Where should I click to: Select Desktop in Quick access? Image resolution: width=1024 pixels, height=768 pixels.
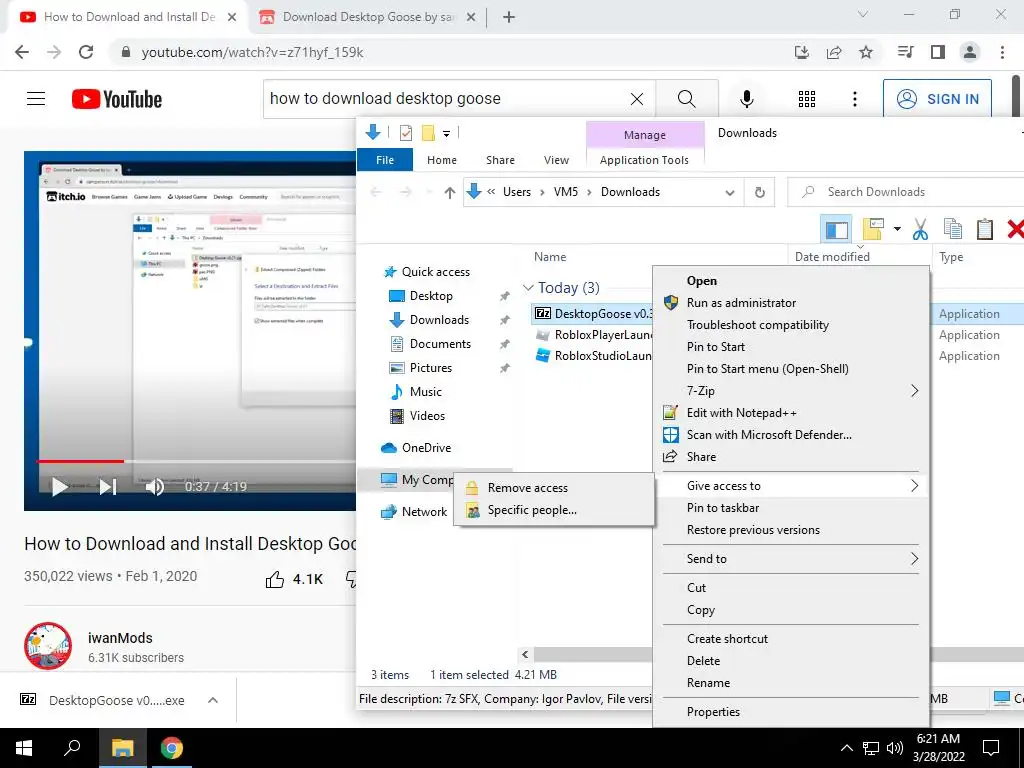pyautogui.click(x=431, y=296)
